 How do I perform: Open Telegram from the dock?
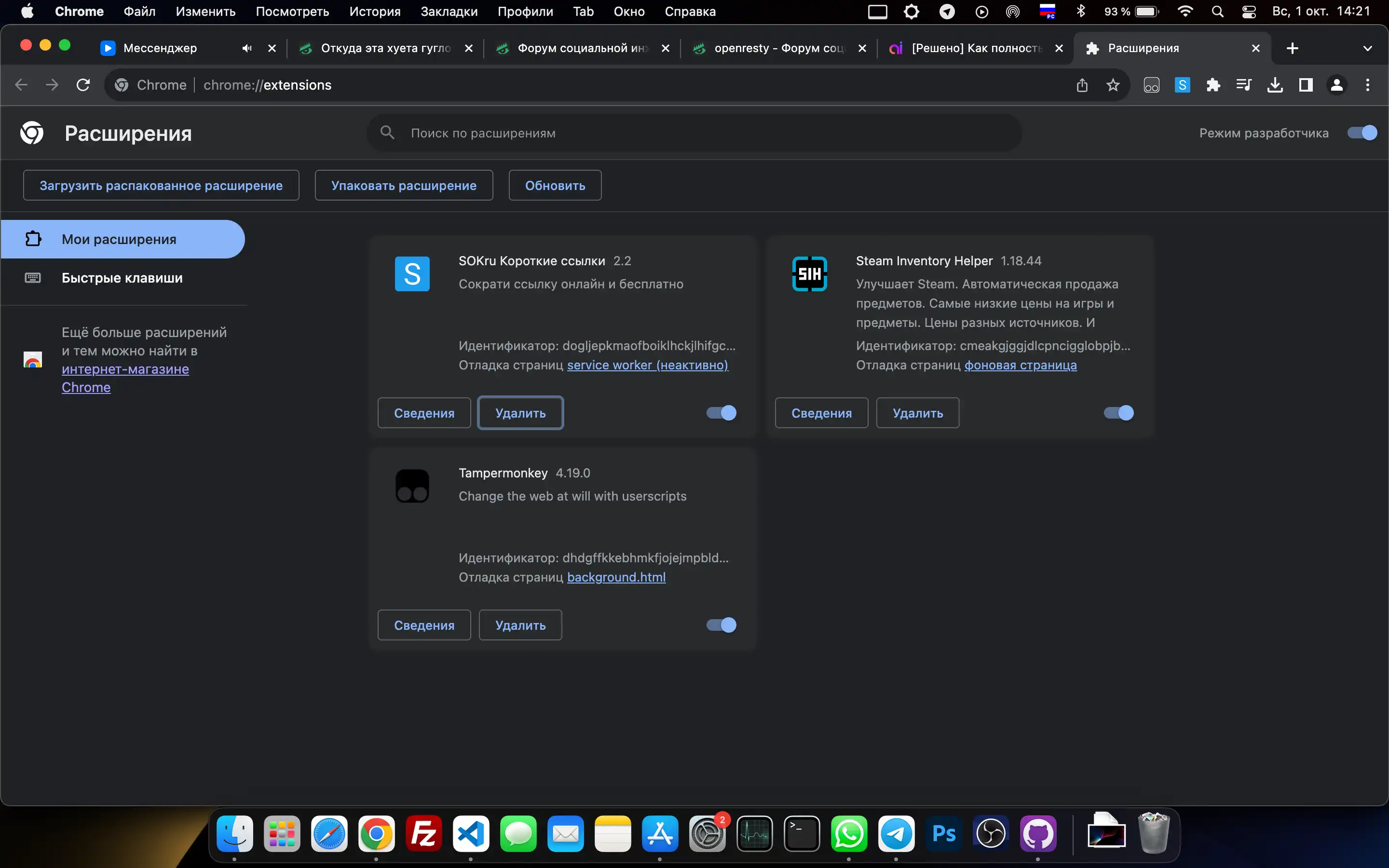[x=896, y=834]
